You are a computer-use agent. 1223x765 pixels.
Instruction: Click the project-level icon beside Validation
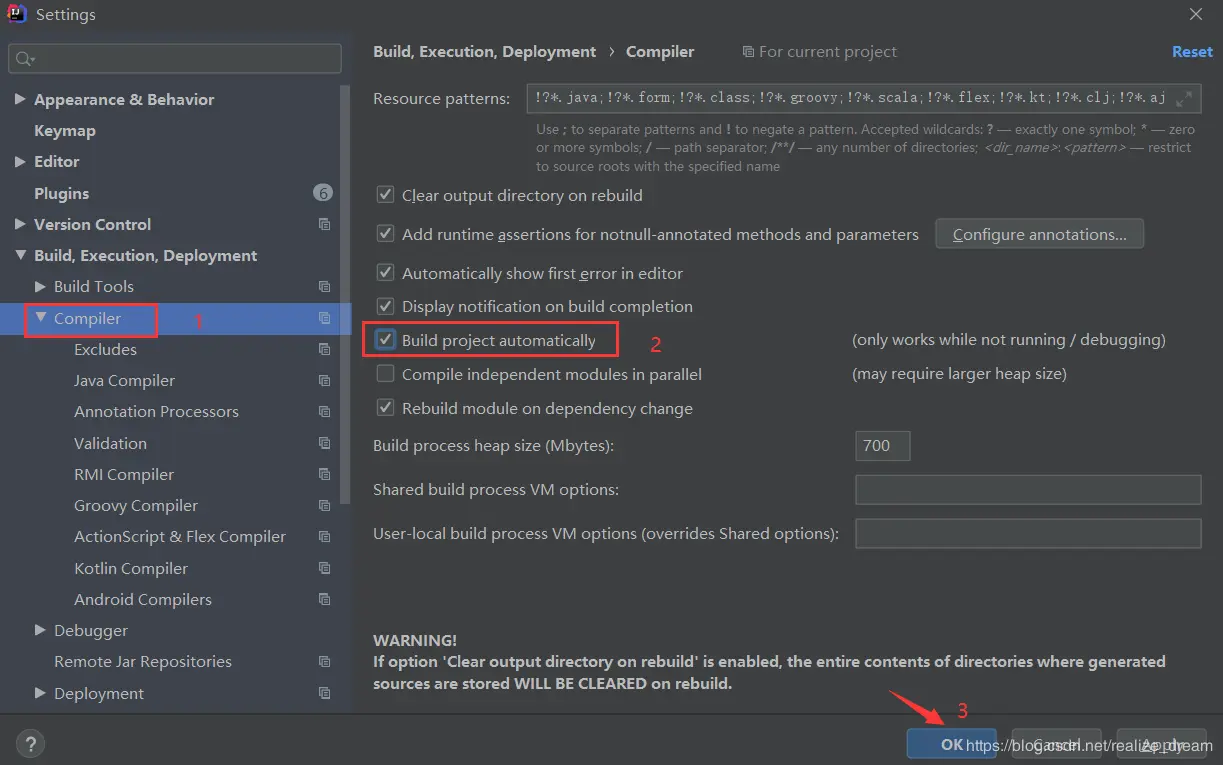324,443
